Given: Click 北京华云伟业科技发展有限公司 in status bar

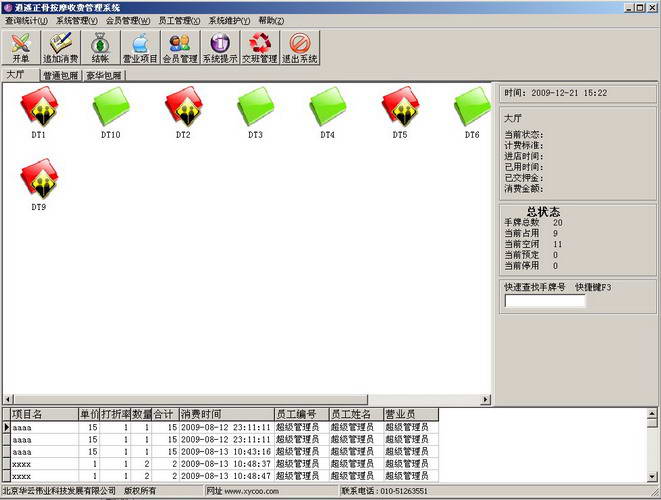Looking at the screenshot, I should coord(59,491).
